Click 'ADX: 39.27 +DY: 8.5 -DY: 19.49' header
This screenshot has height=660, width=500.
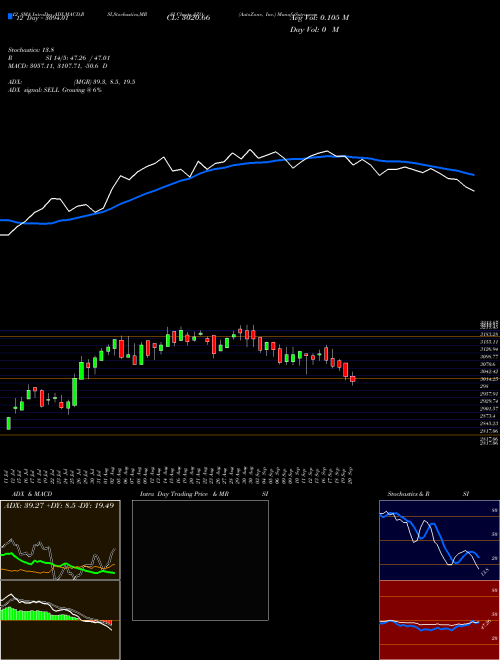click(x=59, y=505)
